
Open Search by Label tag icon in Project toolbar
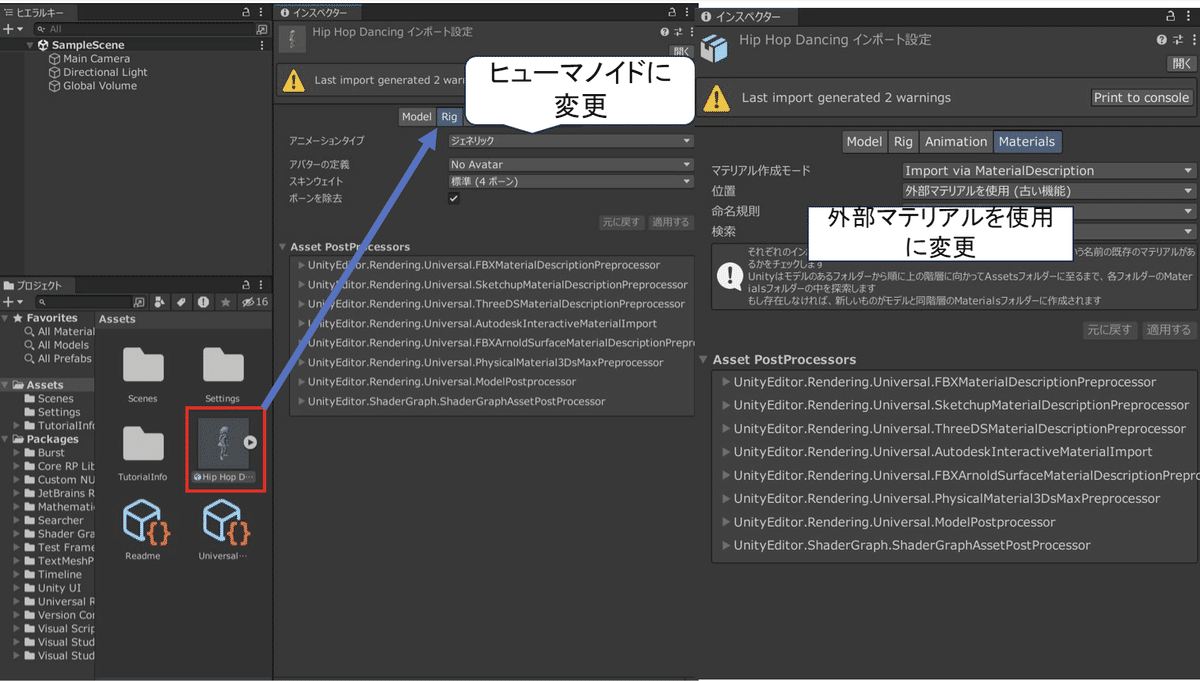(x=182, y=301)
